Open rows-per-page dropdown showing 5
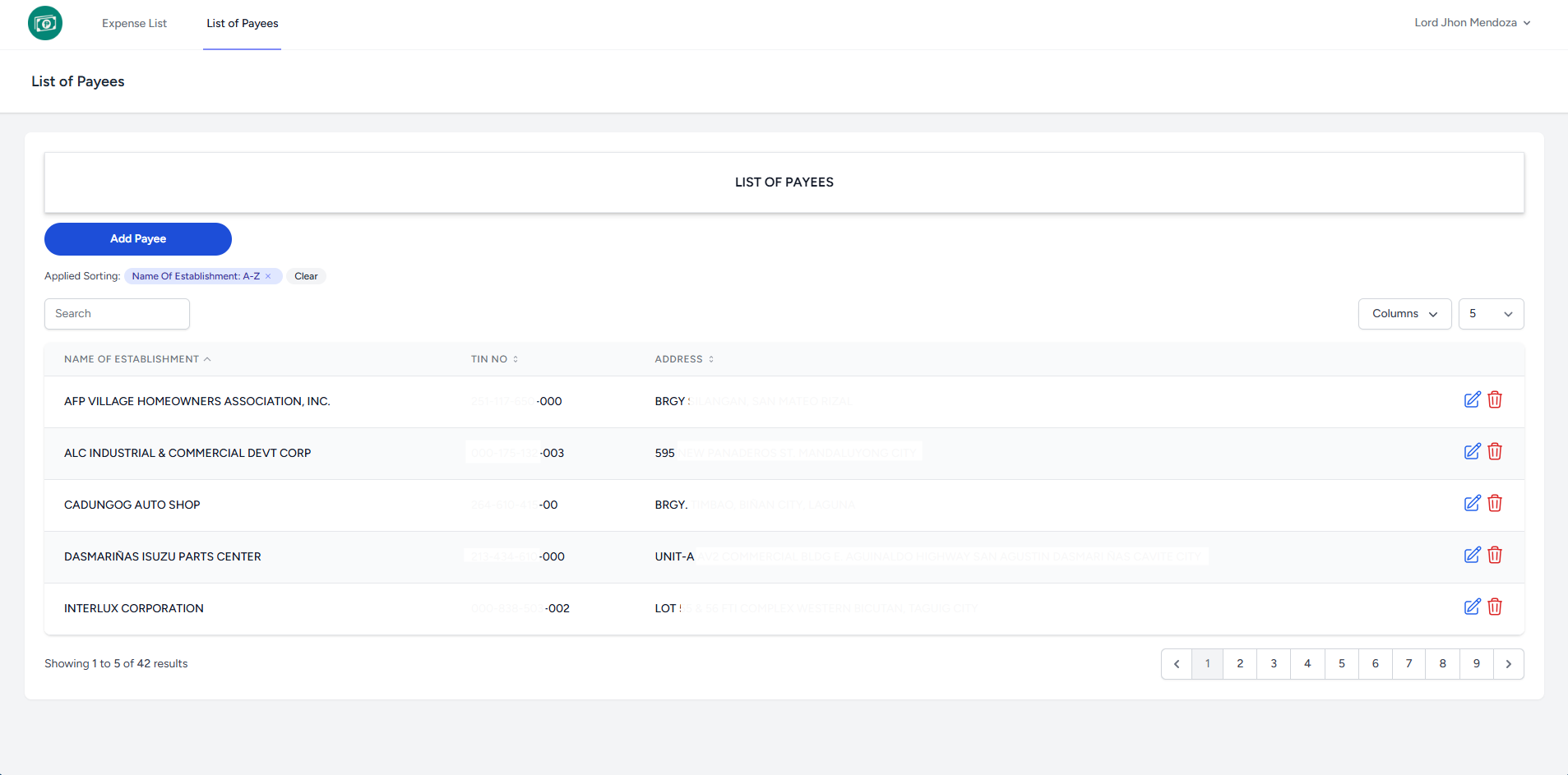Image resolution: width=1568 pixels, height=775 pixels. [x=1491, y=314]
